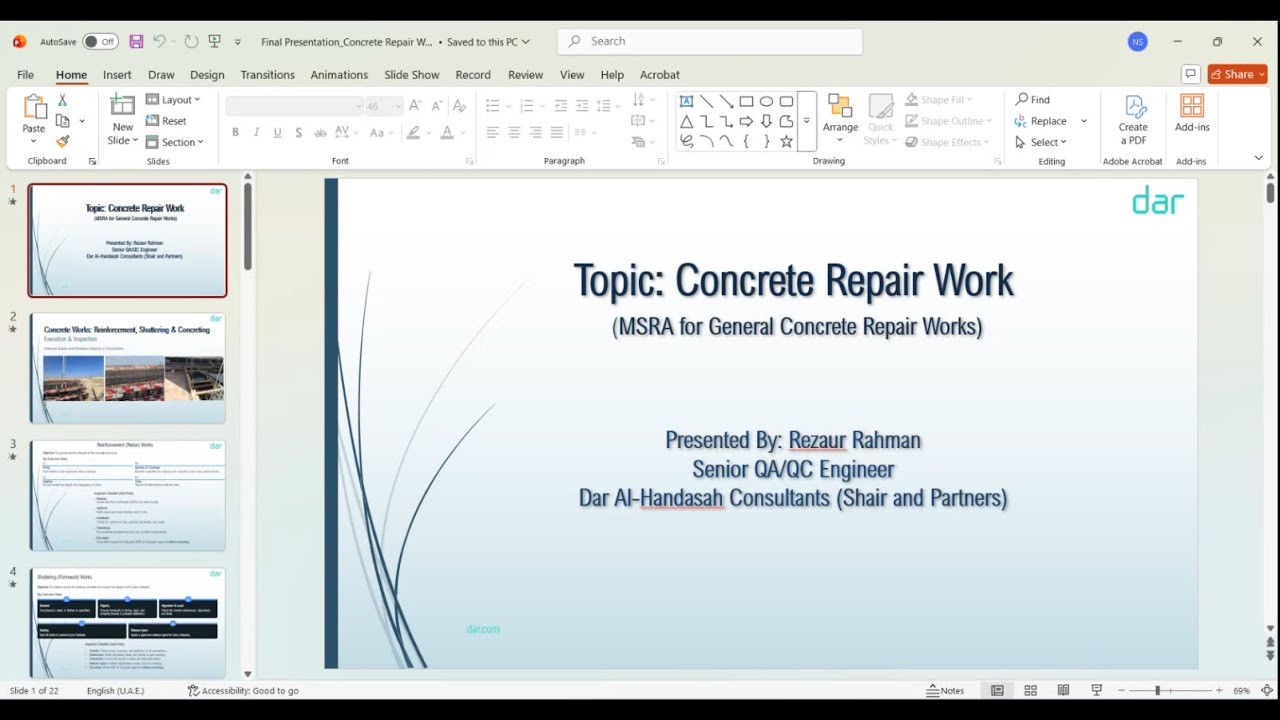Toggle Bold formatting
This screenshot has height=720, width=1280.
coord(235,132)
